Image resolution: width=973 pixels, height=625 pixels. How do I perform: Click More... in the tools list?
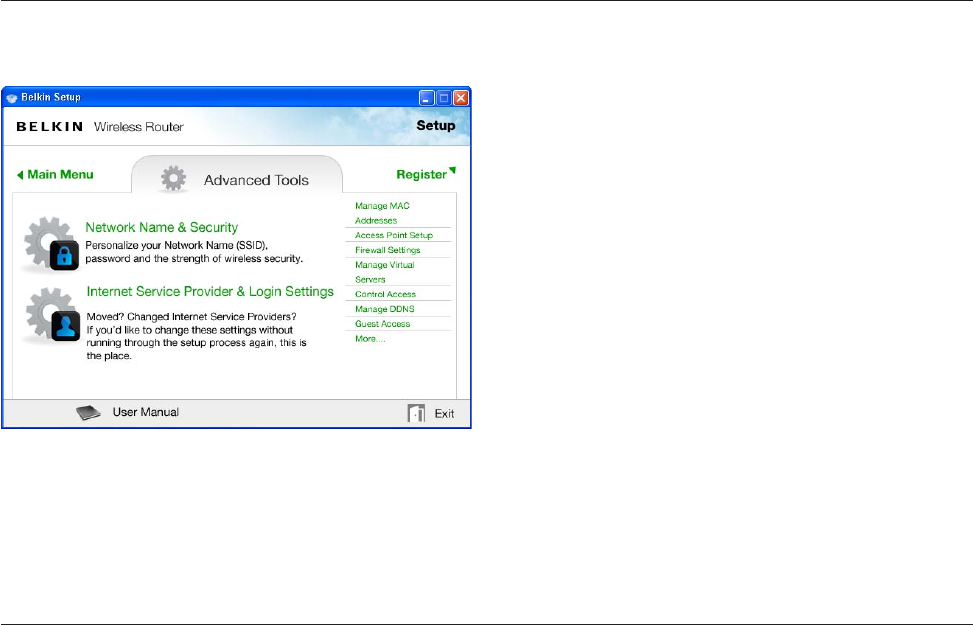click(x=370, y=339)
